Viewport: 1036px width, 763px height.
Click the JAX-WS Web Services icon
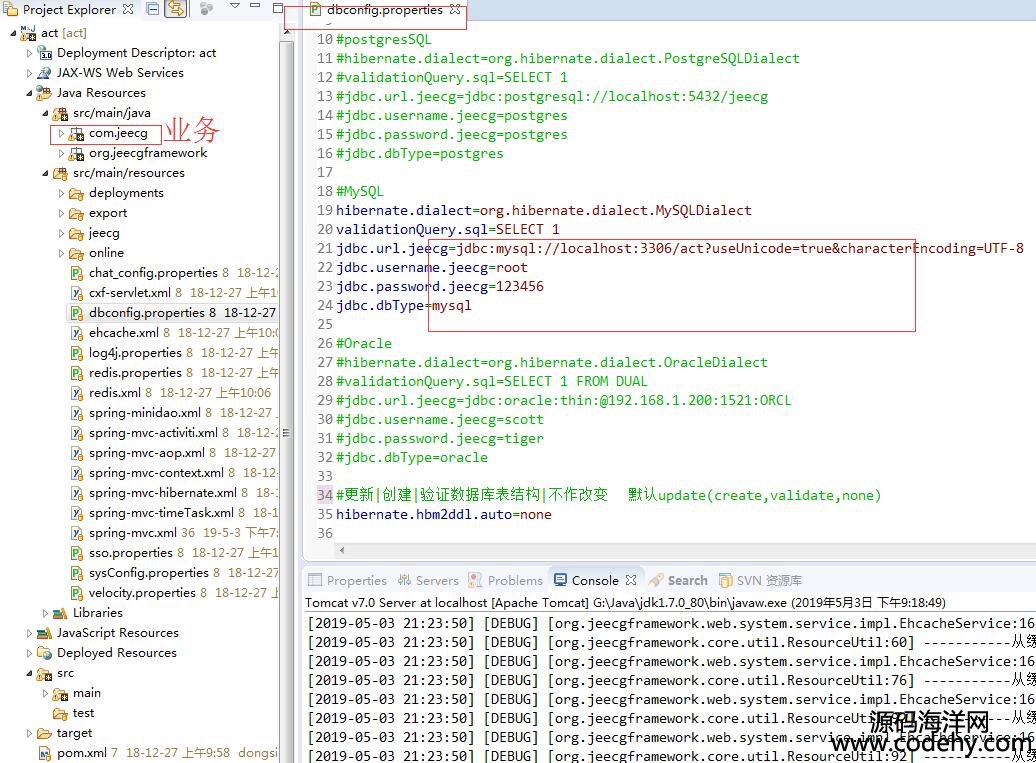pyautogui.click(x=44, y=73)
